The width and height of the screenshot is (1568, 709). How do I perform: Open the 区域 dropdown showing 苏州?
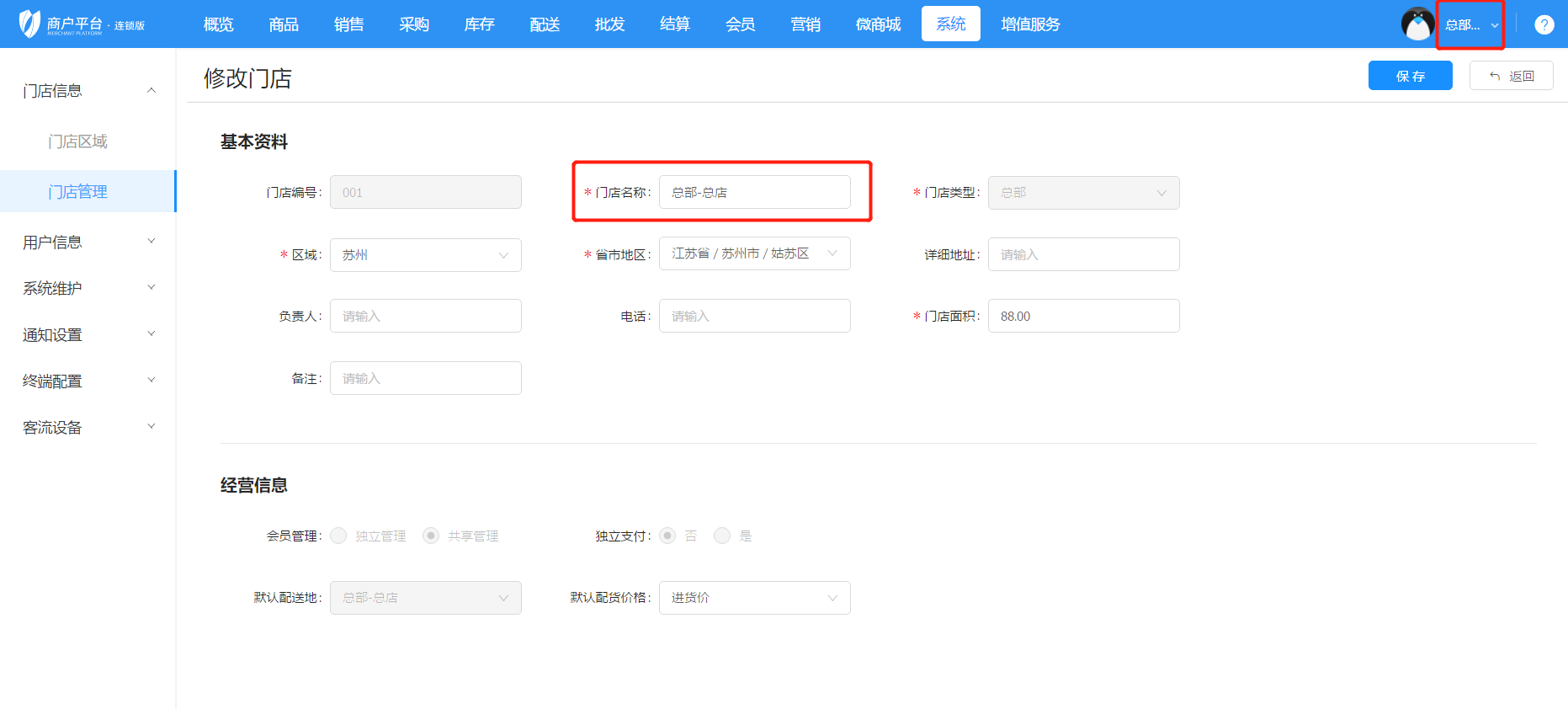pyautogui.click(x=425, y=255)
